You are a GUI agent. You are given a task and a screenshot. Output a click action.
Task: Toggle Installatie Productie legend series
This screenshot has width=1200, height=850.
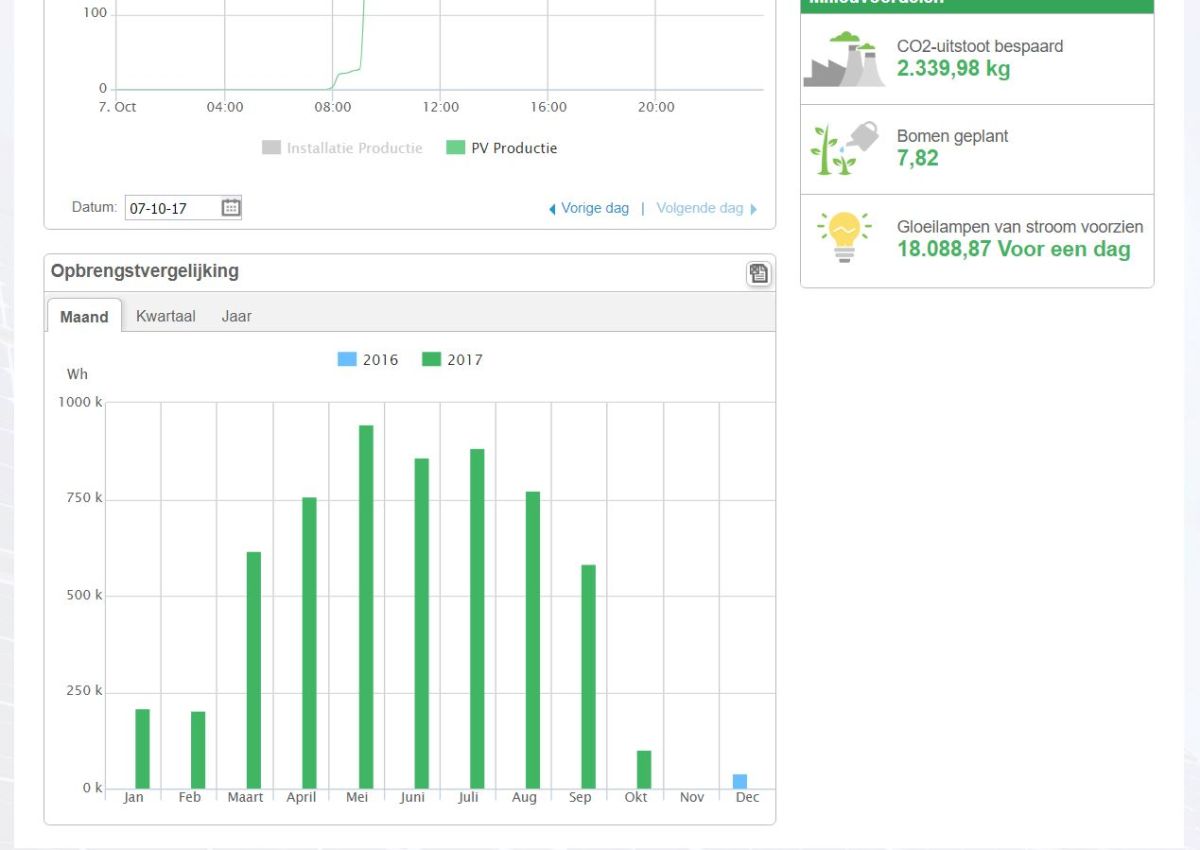343,148
